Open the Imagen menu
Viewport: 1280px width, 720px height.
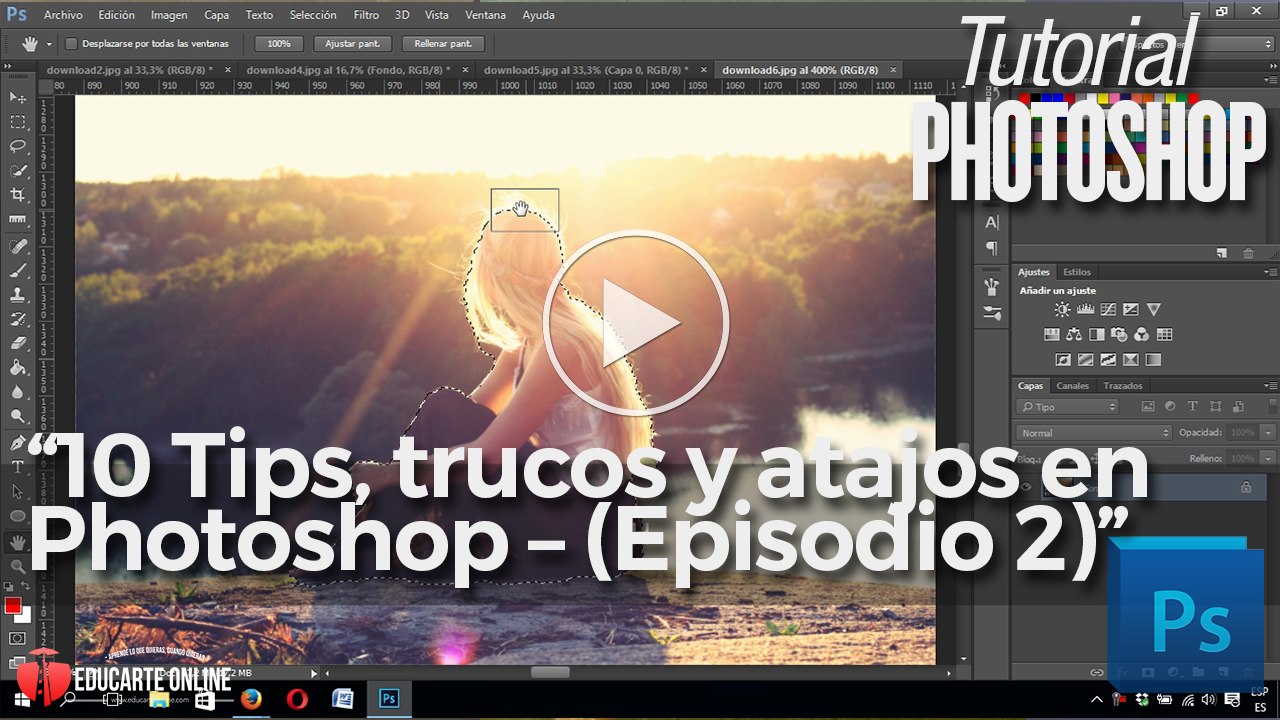169,15
